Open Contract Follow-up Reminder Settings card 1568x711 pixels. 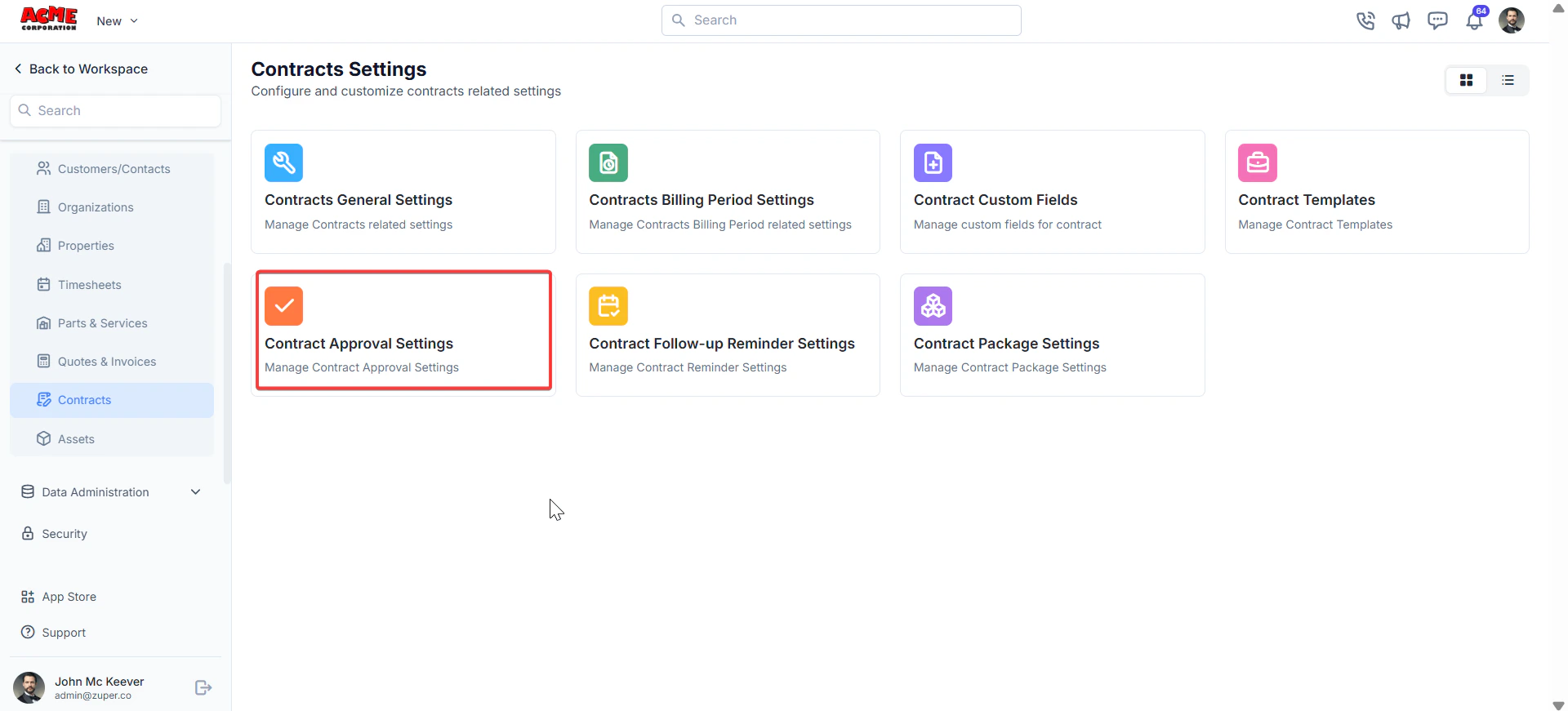tap(728, 335)
